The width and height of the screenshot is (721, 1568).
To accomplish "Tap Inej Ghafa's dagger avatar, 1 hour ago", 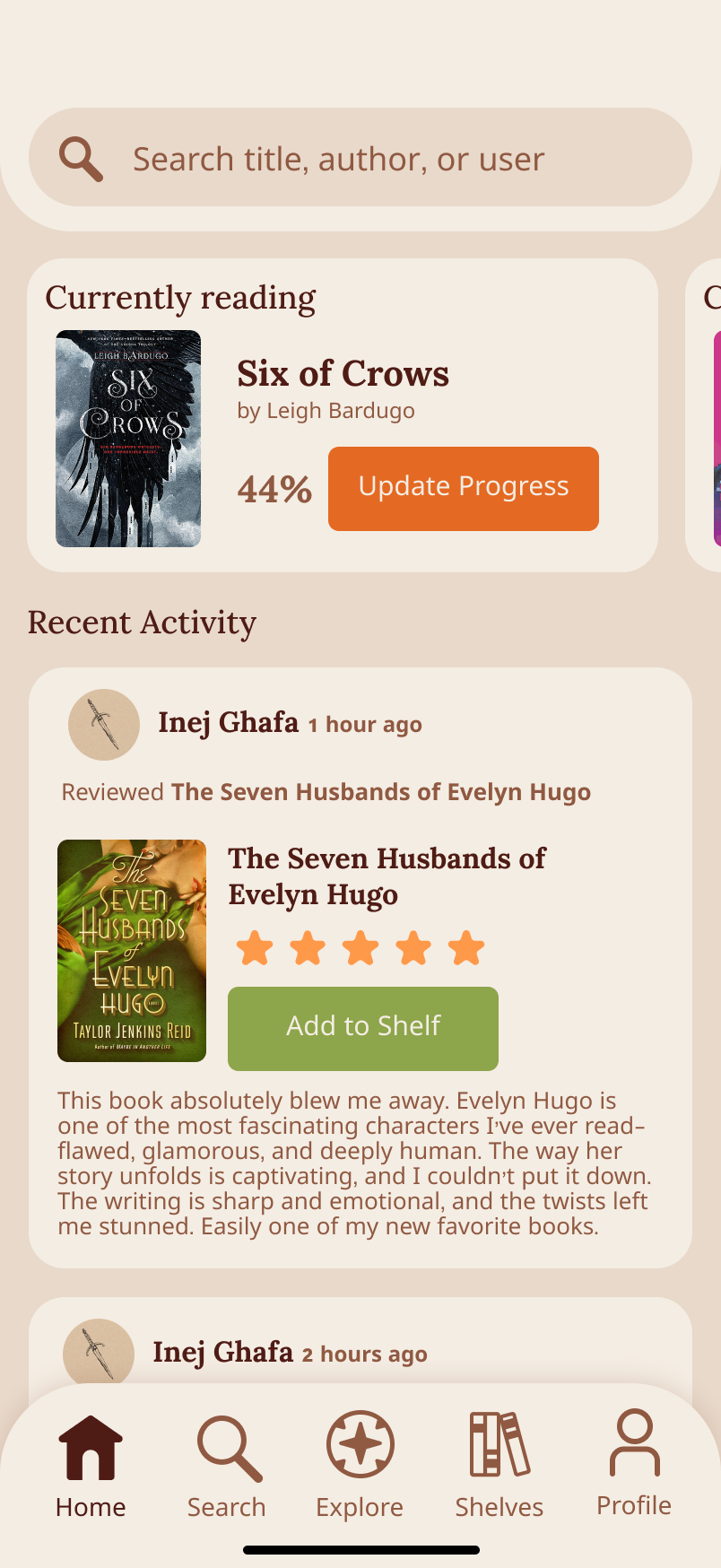I will 104,725.
